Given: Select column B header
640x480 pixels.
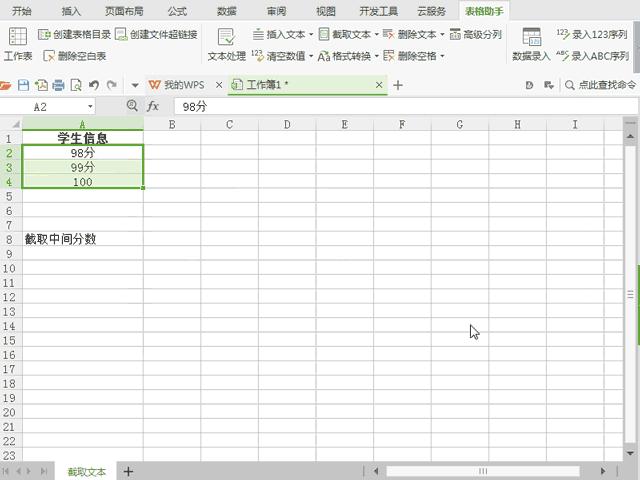Looking at the screenshot, I should 172,124.
